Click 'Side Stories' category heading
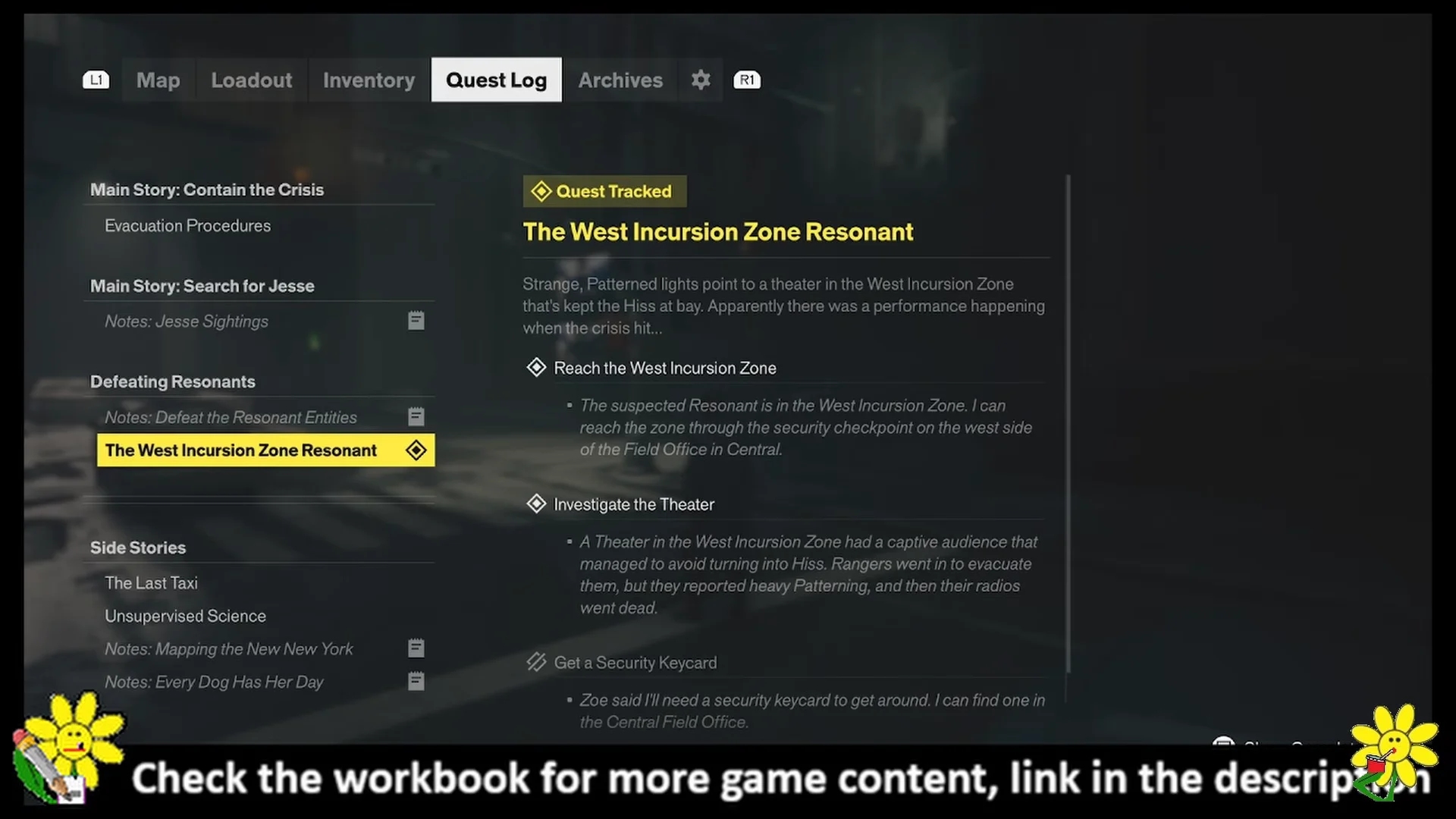 (138, 548)
